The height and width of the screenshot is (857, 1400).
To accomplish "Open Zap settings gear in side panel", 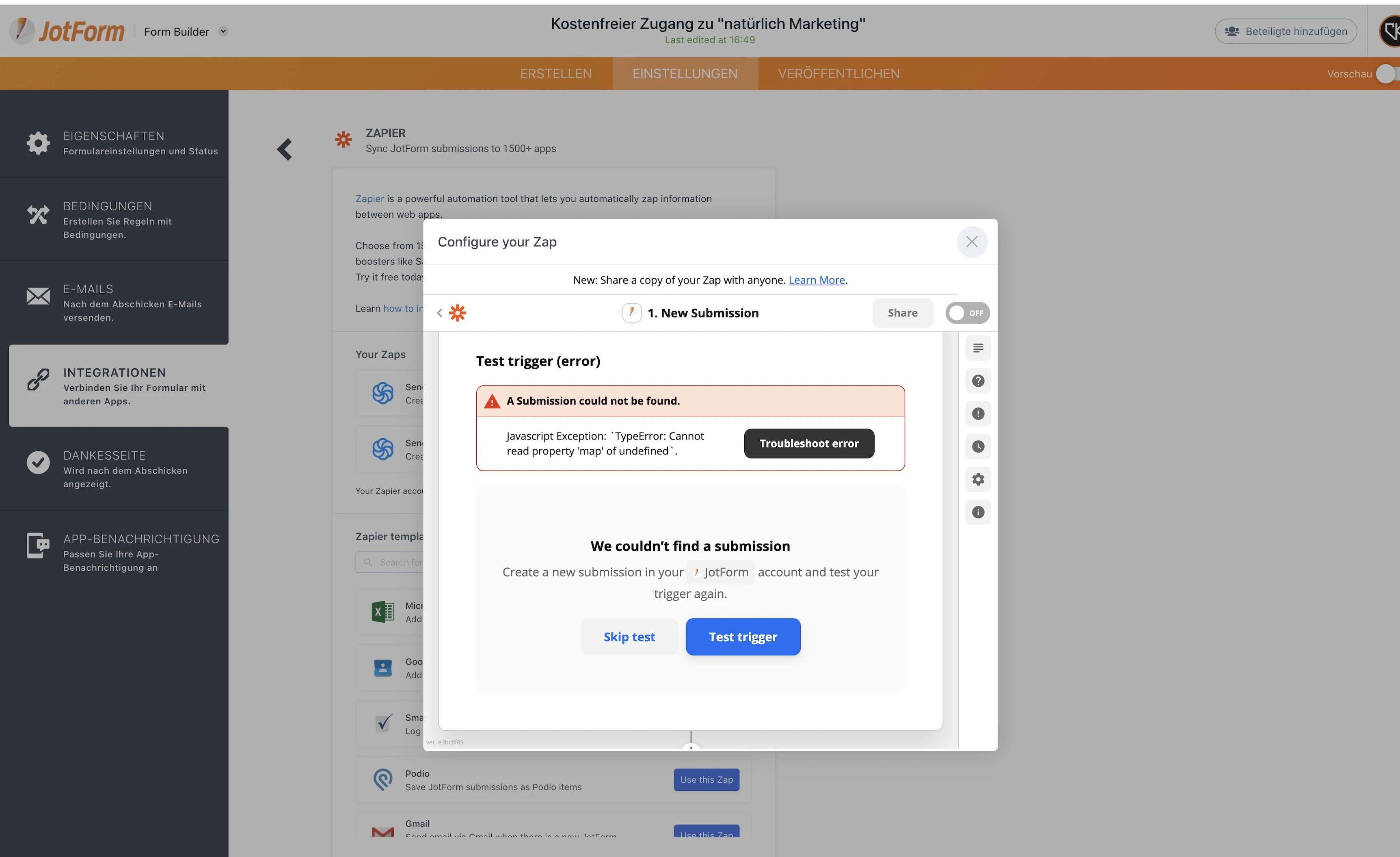I will (978, 479).
